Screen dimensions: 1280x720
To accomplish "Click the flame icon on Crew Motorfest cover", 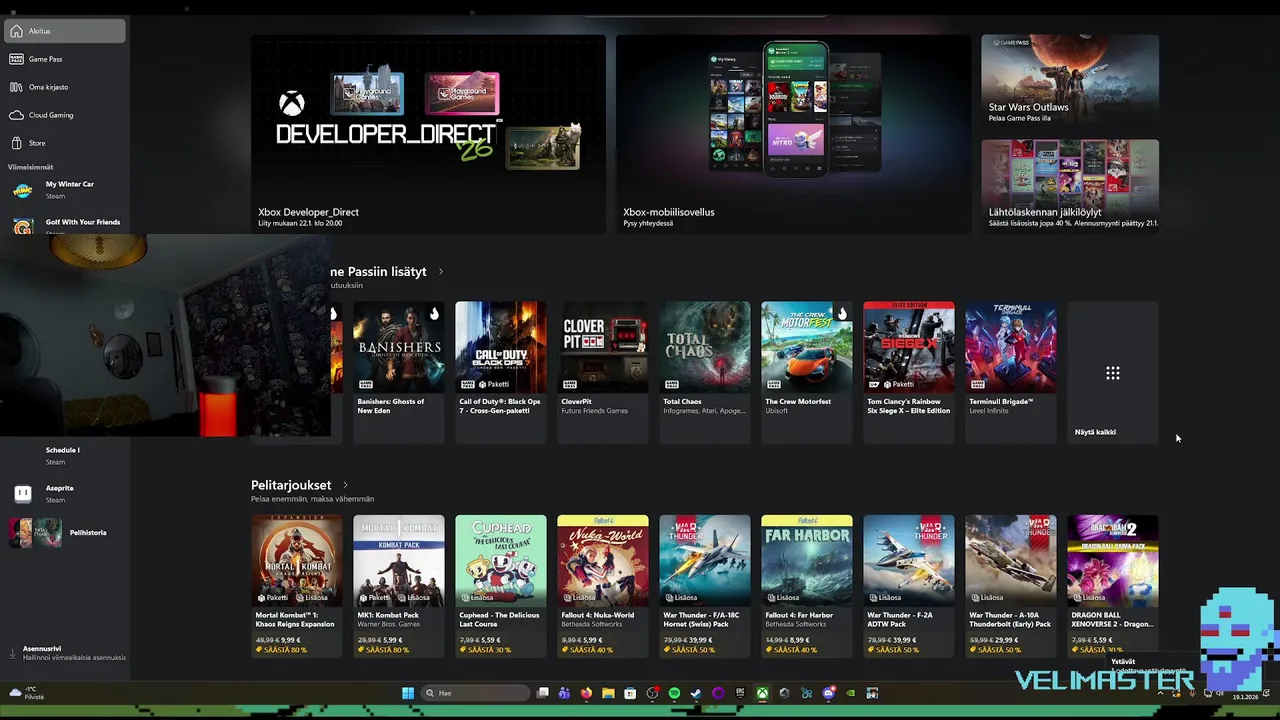I will [842, 314].
